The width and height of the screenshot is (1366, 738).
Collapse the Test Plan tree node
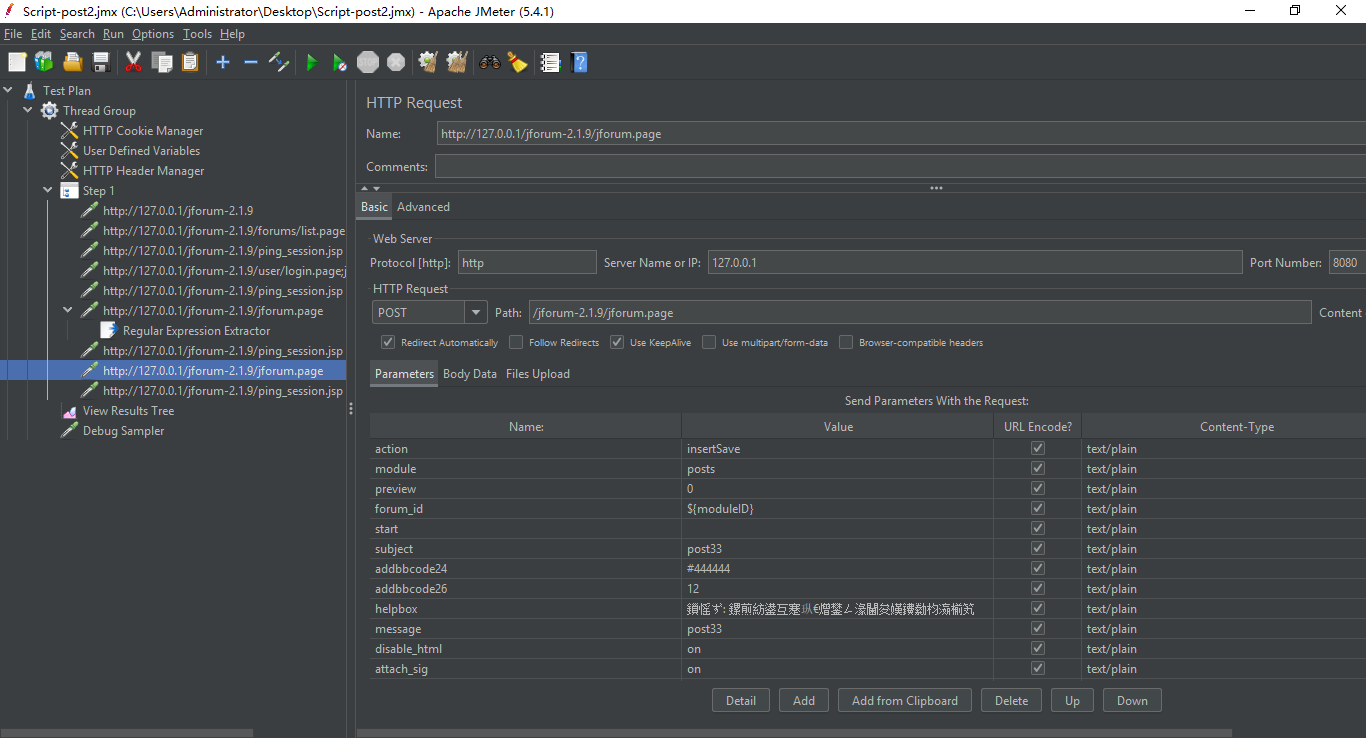8,91
